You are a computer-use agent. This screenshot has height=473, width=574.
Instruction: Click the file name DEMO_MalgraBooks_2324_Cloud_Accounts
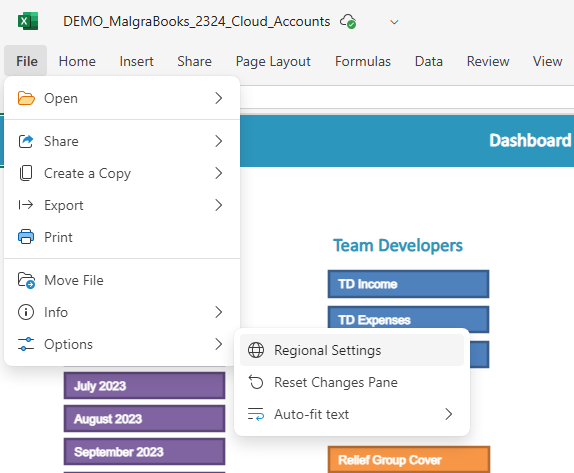click(x=197, y=22)
